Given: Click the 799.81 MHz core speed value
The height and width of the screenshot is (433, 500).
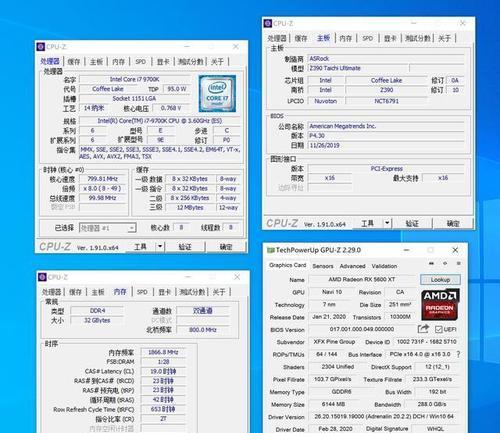Looking at the screenshot, I should coord(102,179).
